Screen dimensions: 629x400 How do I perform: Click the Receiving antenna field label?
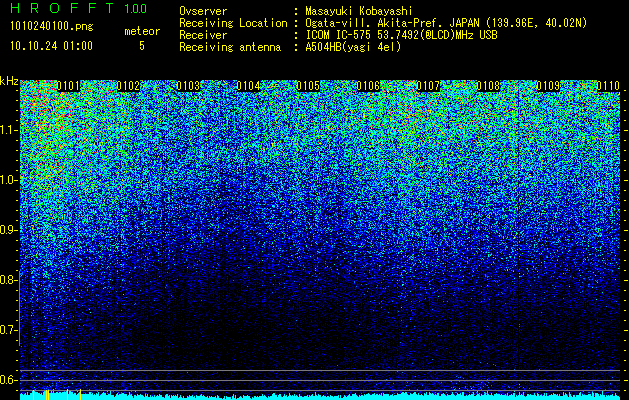[x=230, y=47]
